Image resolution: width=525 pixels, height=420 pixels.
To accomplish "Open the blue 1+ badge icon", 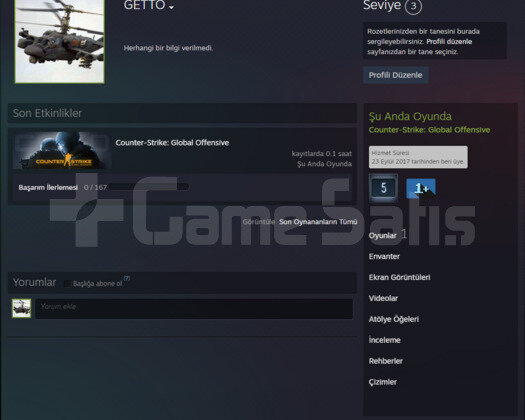I will 421,188.
